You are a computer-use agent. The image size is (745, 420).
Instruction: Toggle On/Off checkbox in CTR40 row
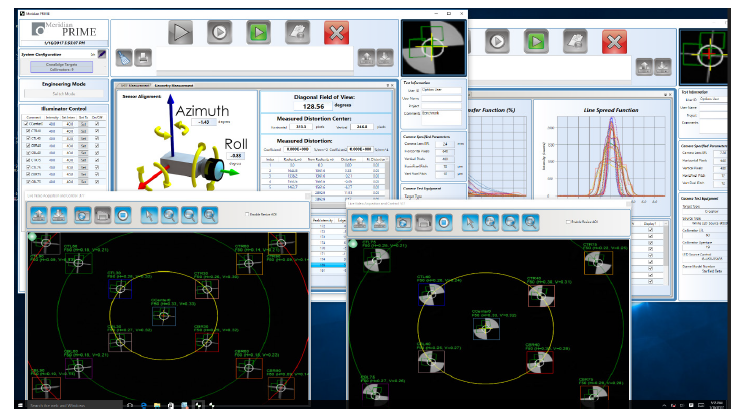(97, 131)
